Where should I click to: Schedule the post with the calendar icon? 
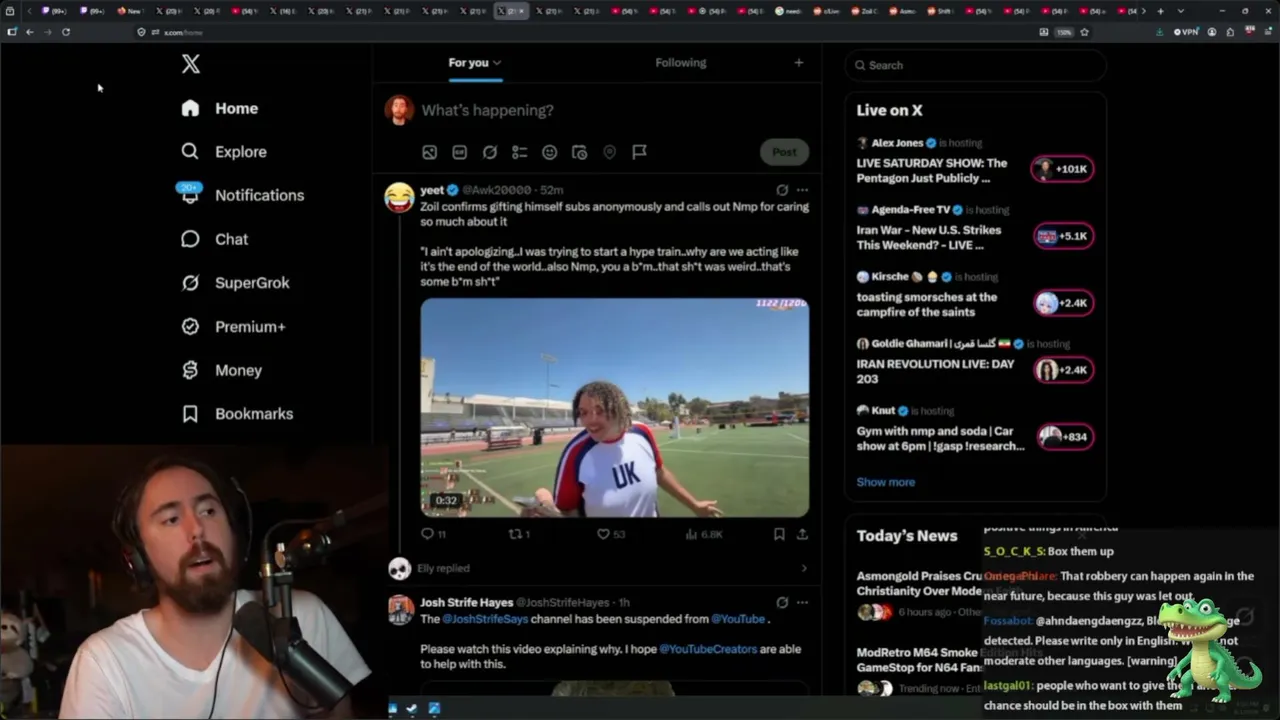click(579, 152)
